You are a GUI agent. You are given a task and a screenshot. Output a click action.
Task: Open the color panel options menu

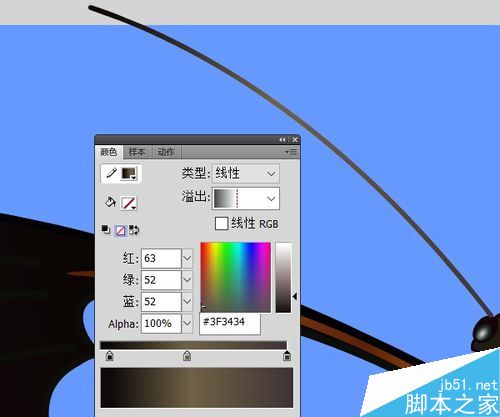click(x=291, y=152)
